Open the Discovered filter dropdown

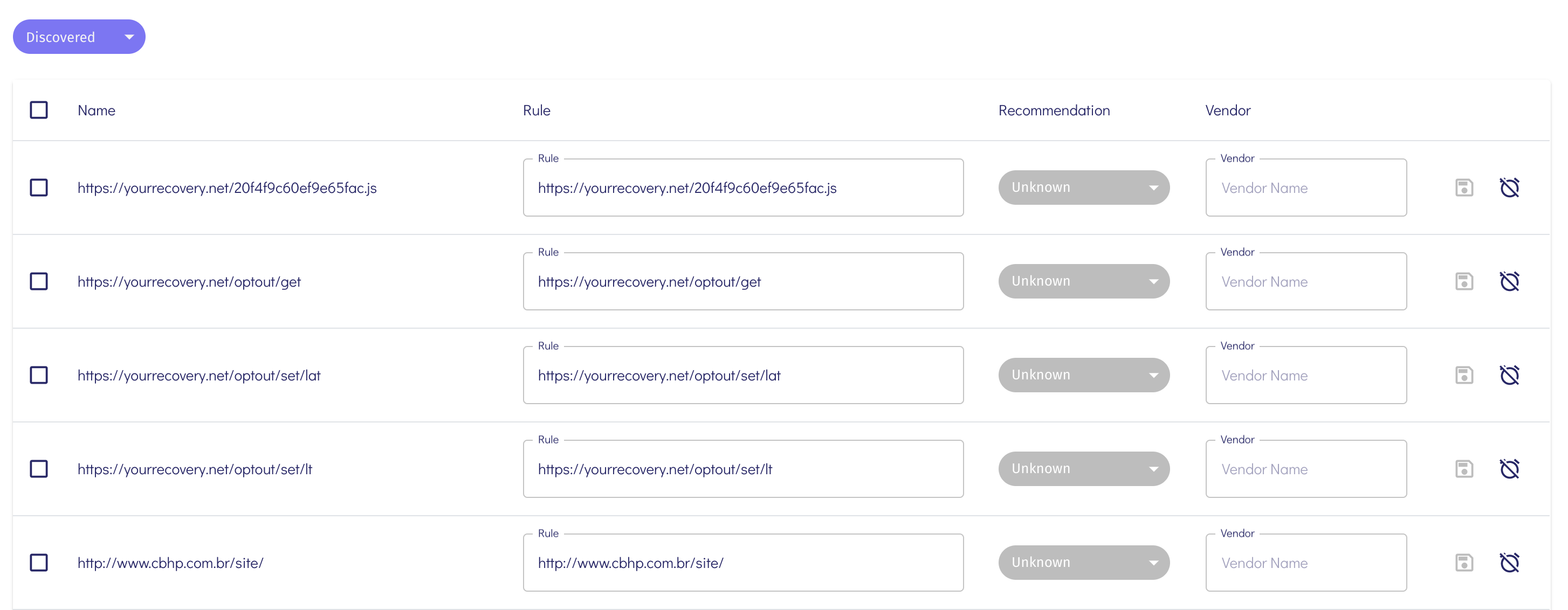[79, 37]
